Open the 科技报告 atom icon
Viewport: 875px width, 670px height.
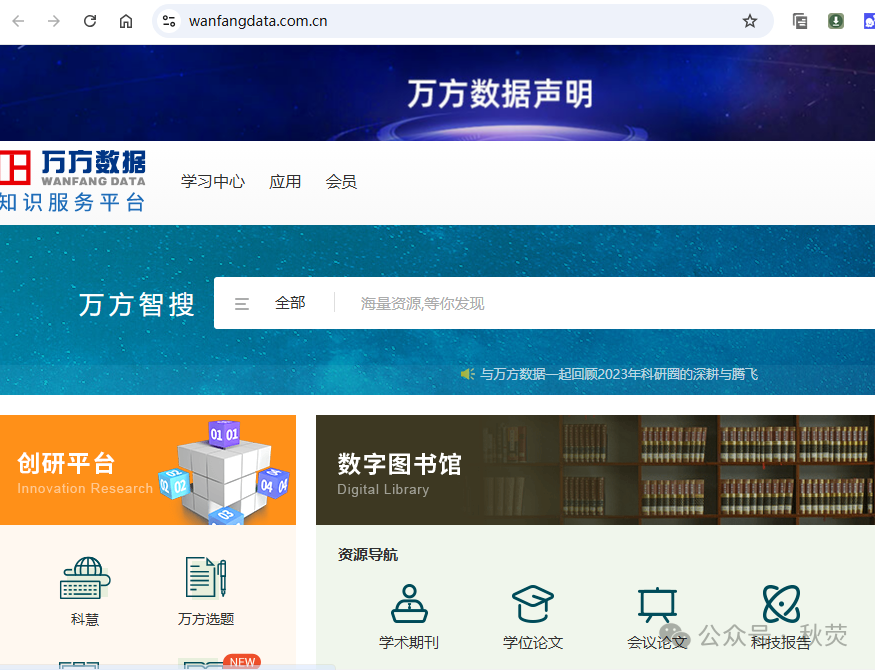pos(781,604)
